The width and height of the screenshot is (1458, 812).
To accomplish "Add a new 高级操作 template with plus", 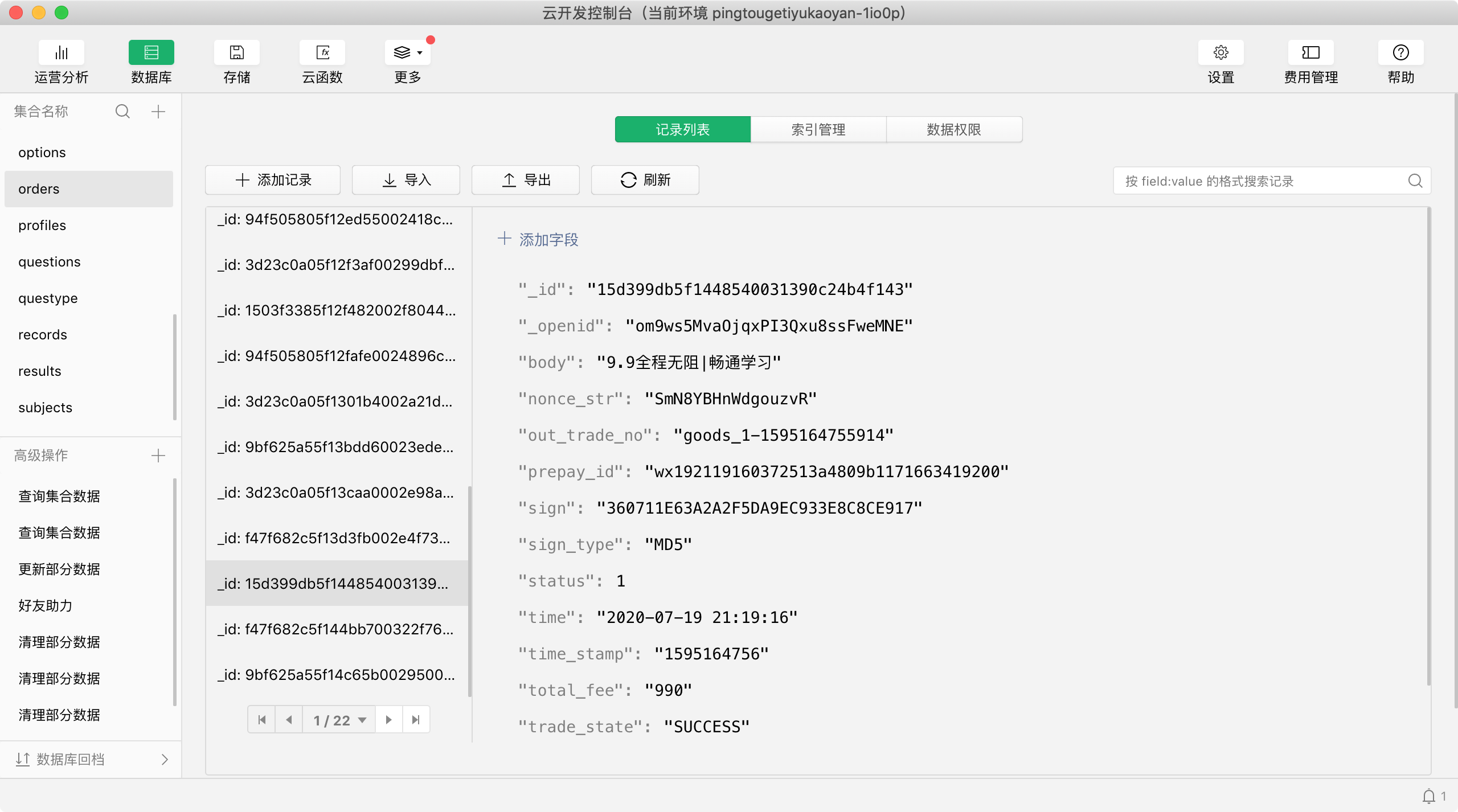I will coord(158,456).
